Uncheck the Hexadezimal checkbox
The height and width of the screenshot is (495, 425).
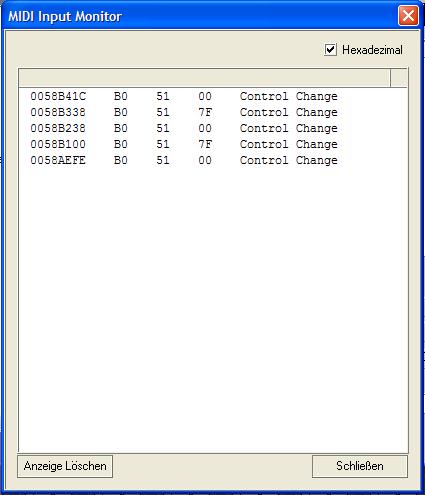tap(330, 50)
